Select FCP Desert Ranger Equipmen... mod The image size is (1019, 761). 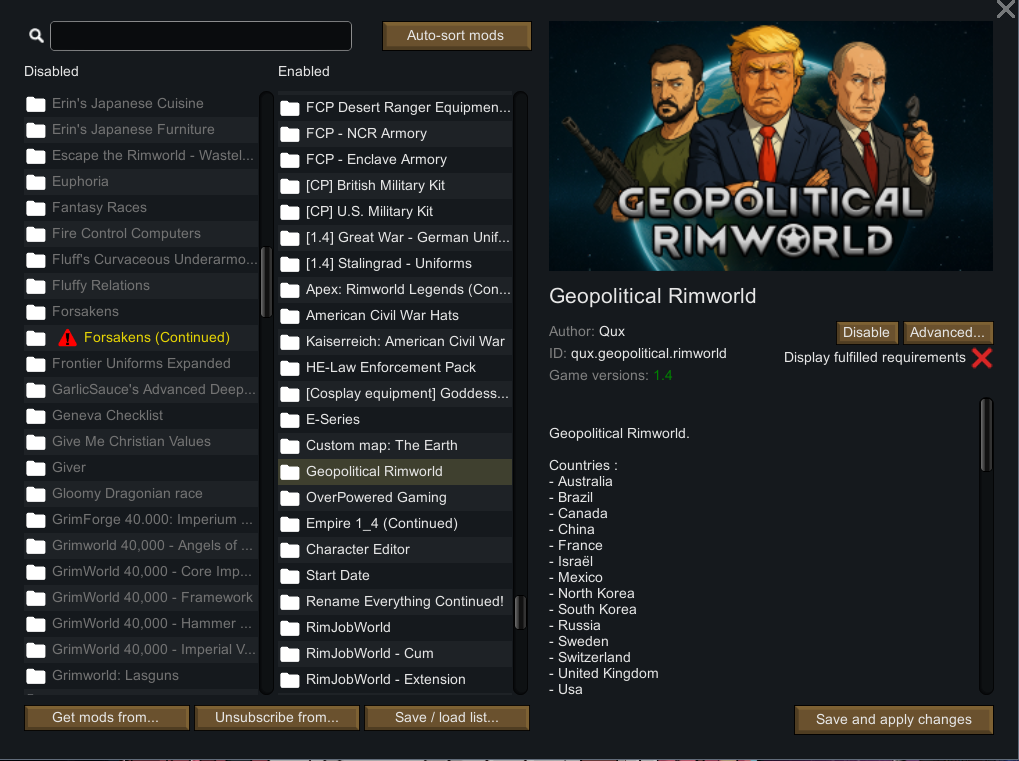(x=395, y=108)
